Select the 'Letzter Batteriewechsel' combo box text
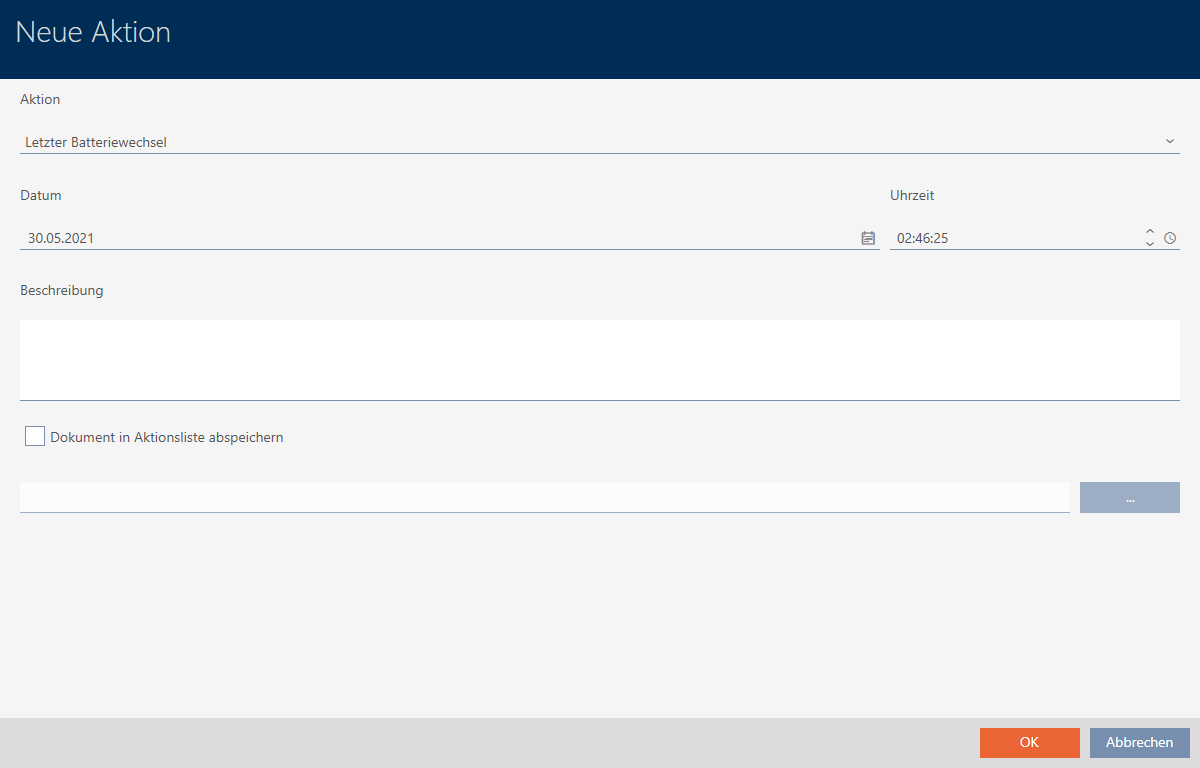 coord(96,142)
